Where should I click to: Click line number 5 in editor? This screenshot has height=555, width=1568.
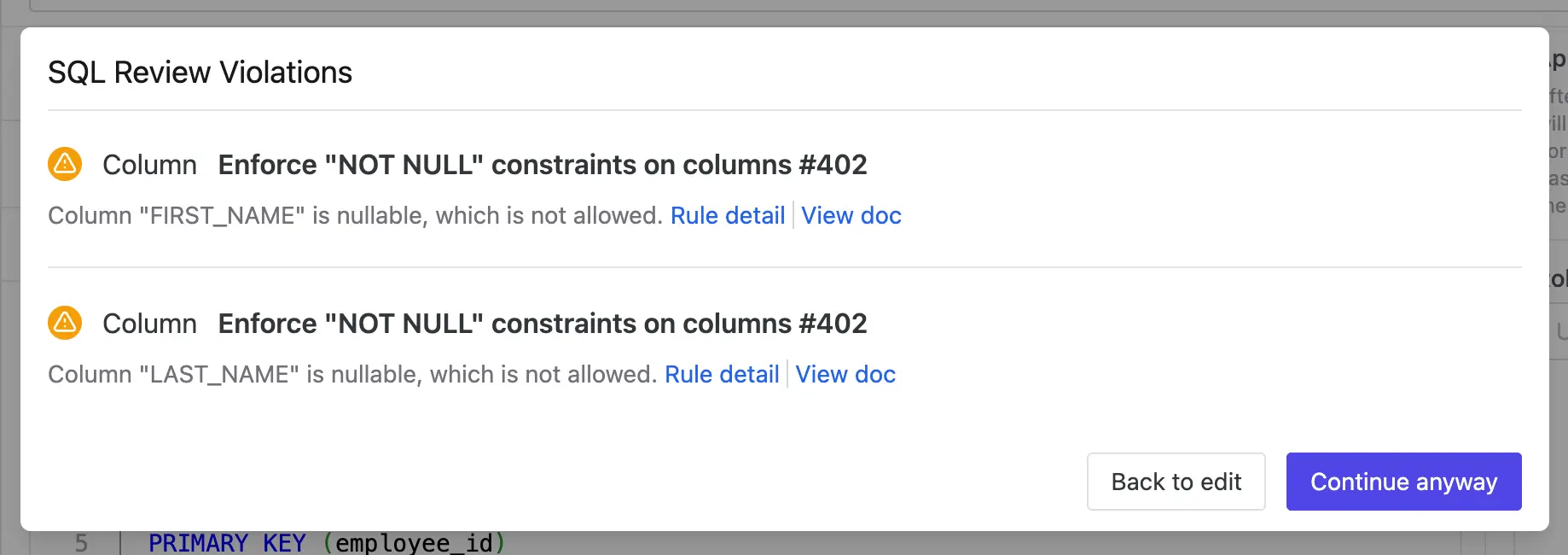coord(81,543)
